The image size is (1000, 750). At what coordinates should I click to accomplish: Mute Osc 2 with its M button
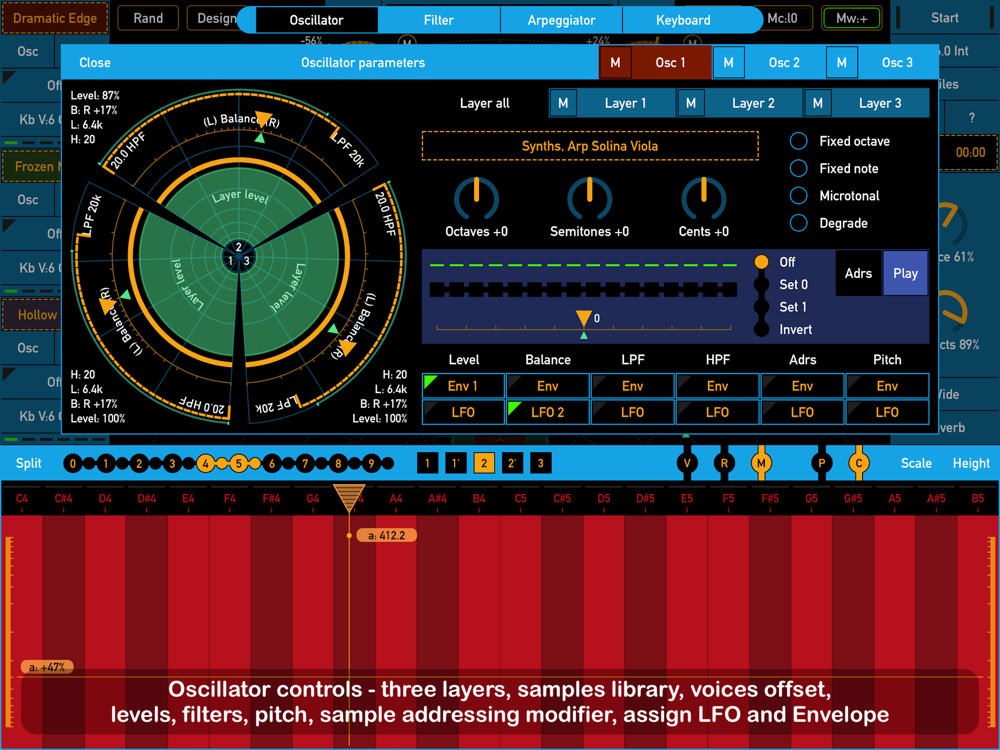pyautogui.click(x=728, y=62)
